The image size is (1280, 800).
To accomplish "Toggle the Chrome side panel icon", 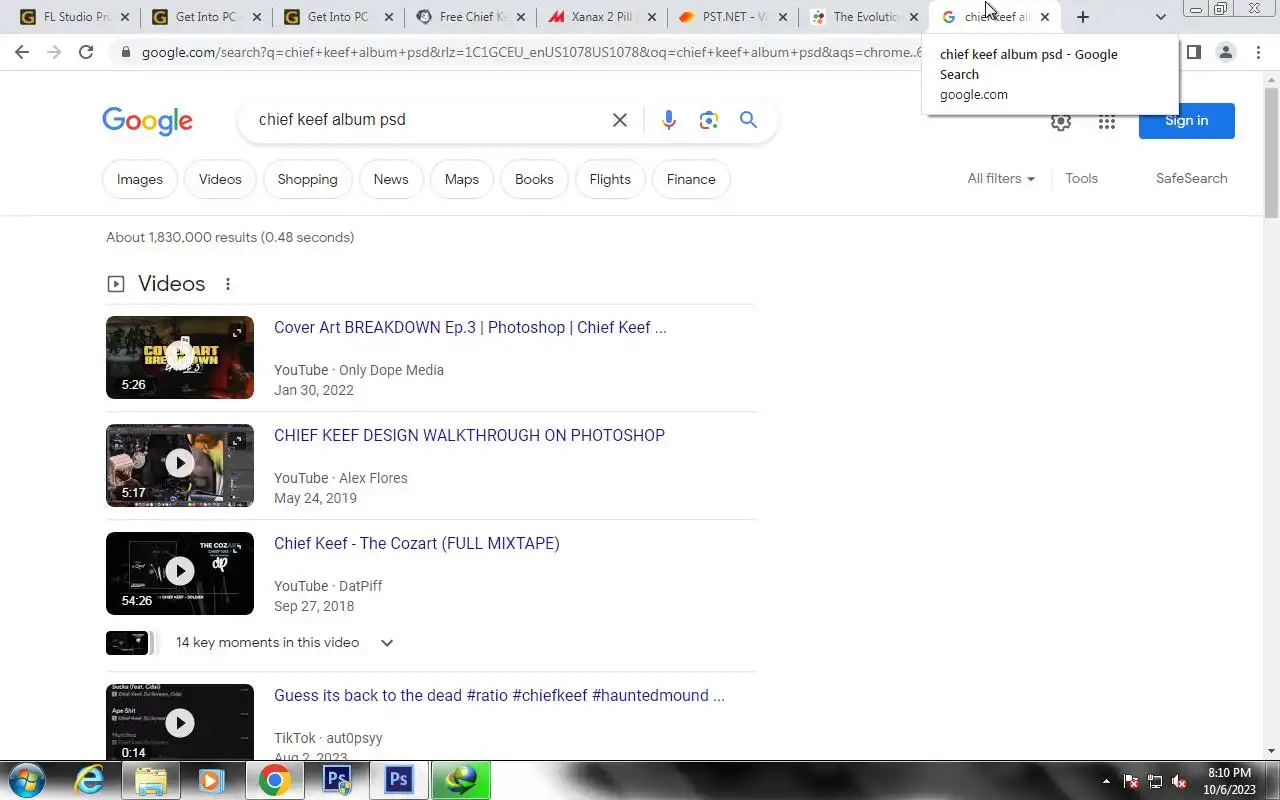I will click(1193, 52).
